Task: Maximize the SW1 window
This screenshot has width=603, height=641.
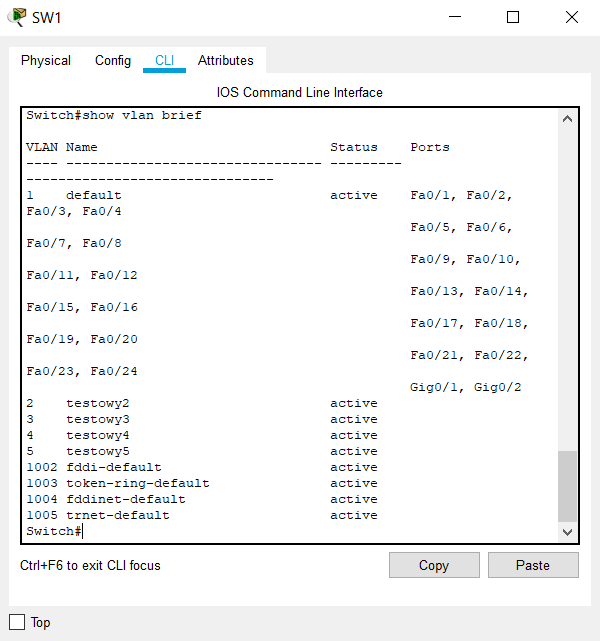Action: point(513,17)
